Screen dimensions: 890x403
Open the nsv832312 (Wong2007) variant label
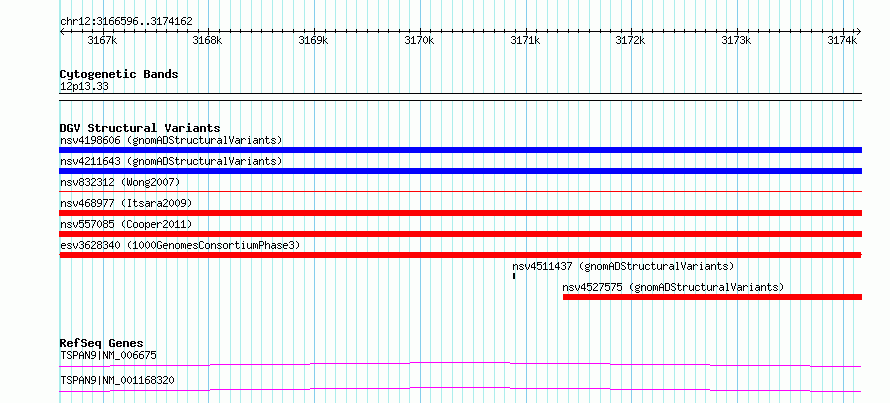coord(120,182)
